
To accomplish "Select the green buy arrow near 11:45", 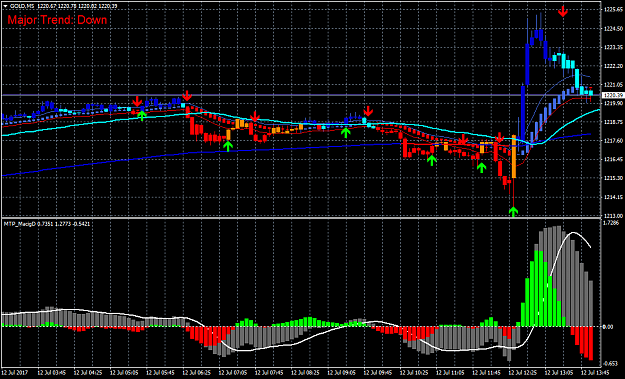I will tap(482, 167).
